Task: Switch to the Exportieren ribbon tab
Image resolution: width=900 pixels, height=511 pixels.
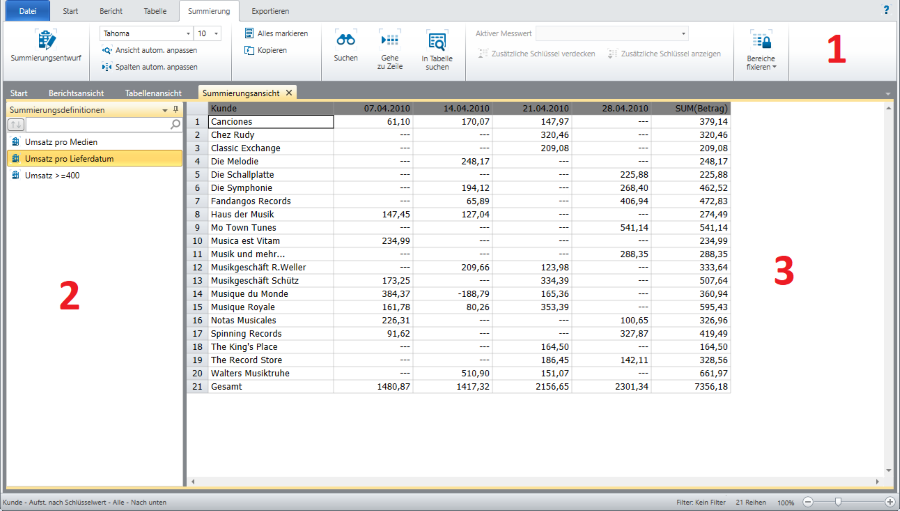Action: [270, 11]
